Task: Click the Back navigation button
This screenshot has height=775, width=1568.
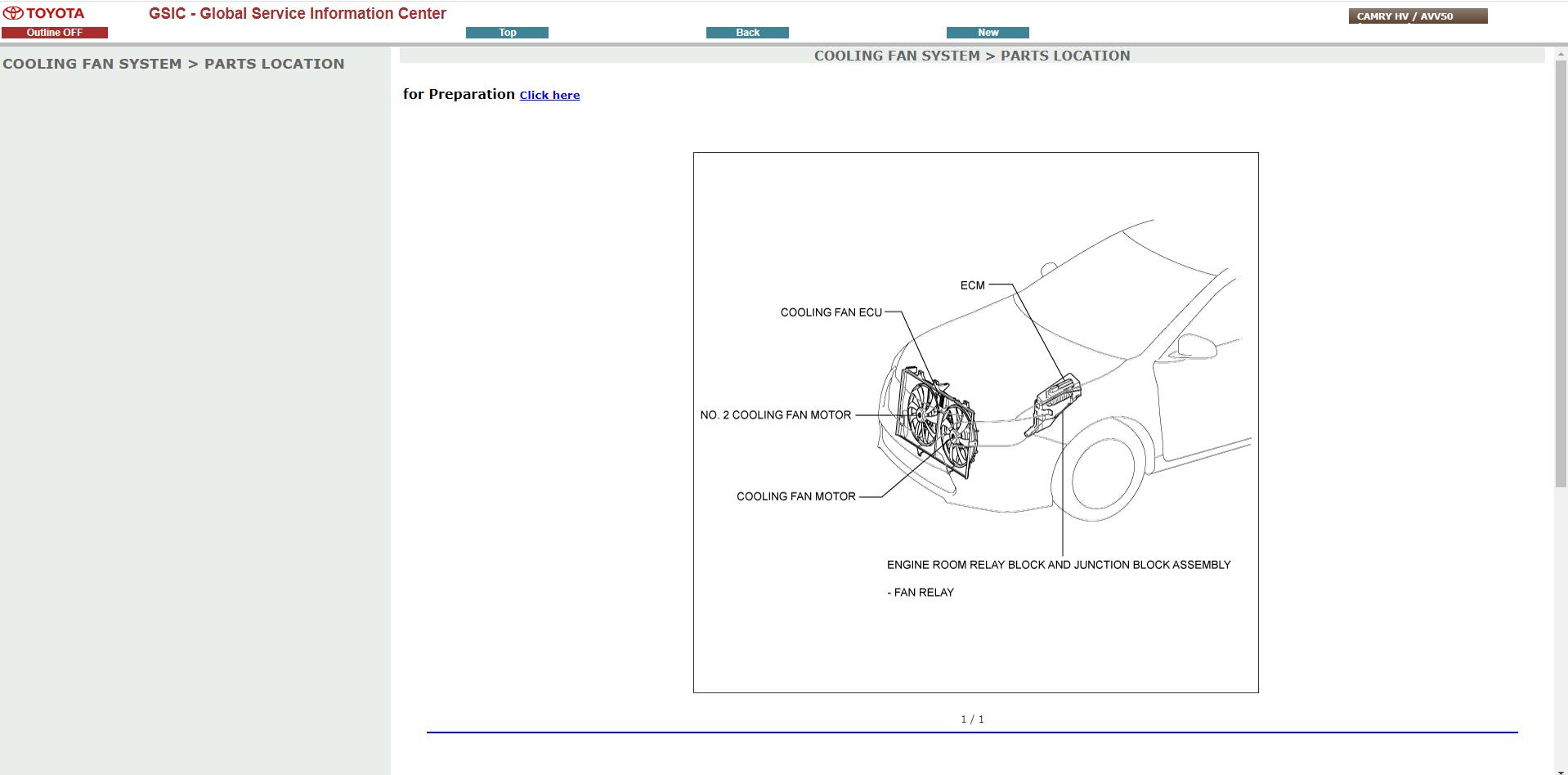Action: [x=747, y=33]
